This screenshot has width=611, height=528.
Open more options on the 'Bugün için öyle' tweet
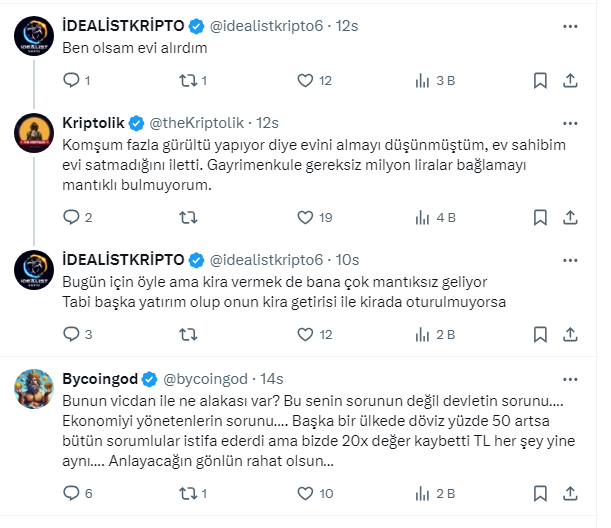[x=570, y=259]
